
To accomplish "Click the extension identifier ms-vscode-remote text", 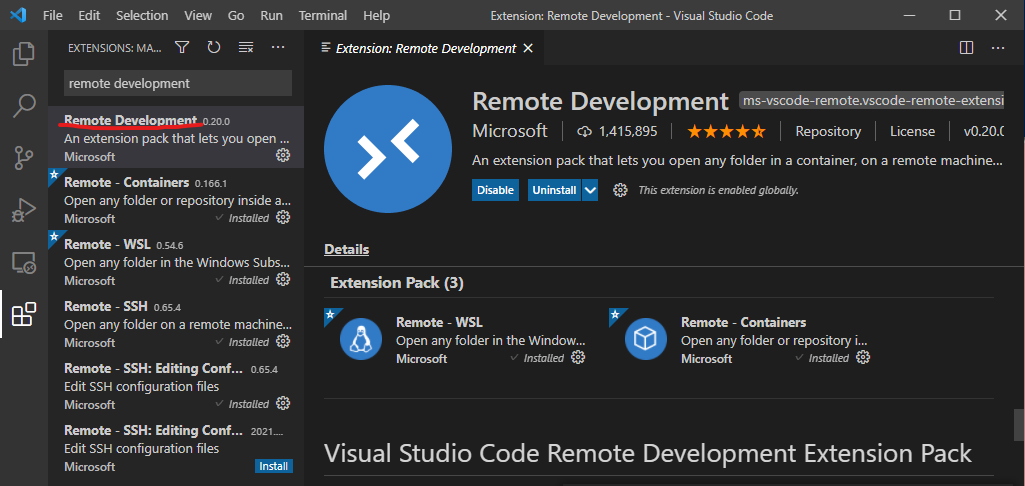I will point(871,101).
